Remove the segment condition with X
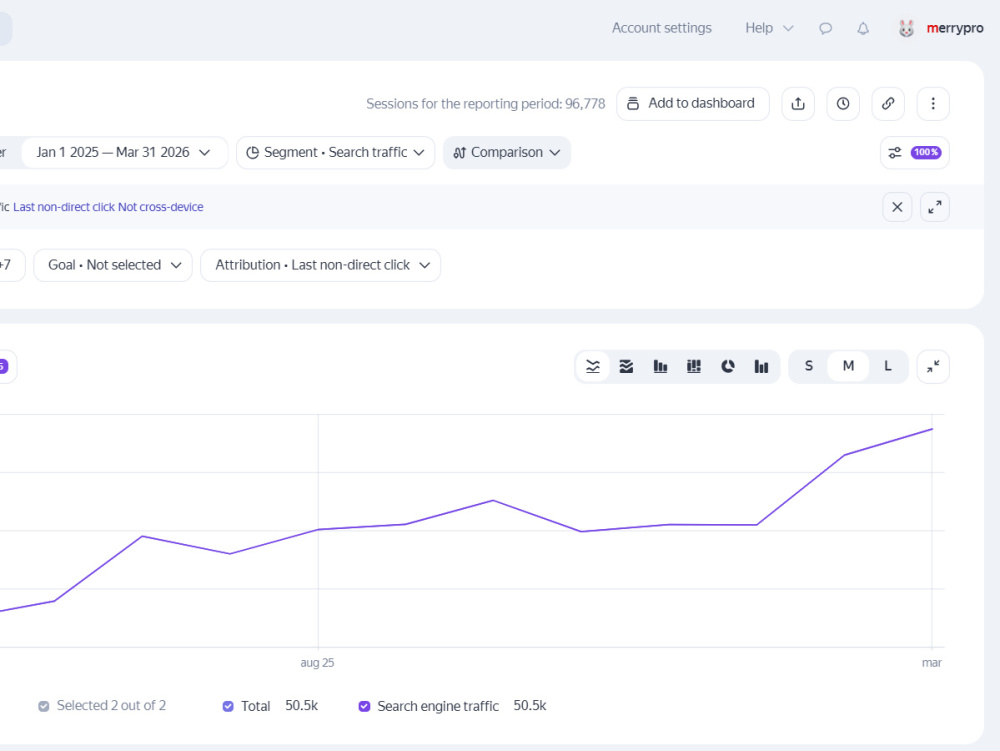 point(897,207)
